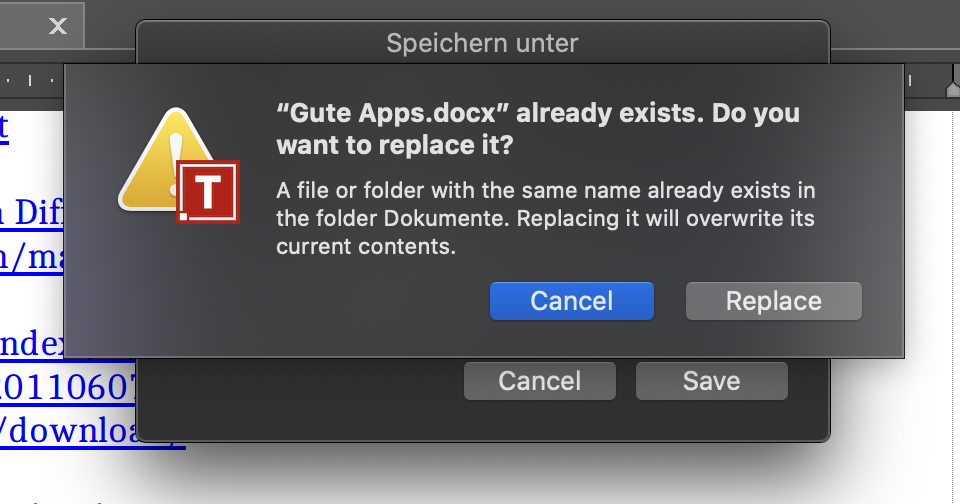Click the red TextMaker T badge icon
Viewport: 960px width, 504px height.
208,192
